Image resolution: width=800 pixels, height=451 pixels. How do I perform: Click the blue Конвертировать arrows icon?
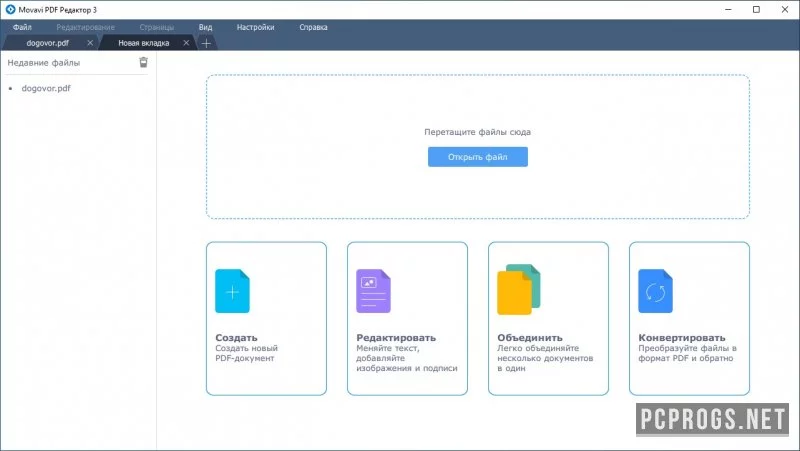(x=656, y=291)
